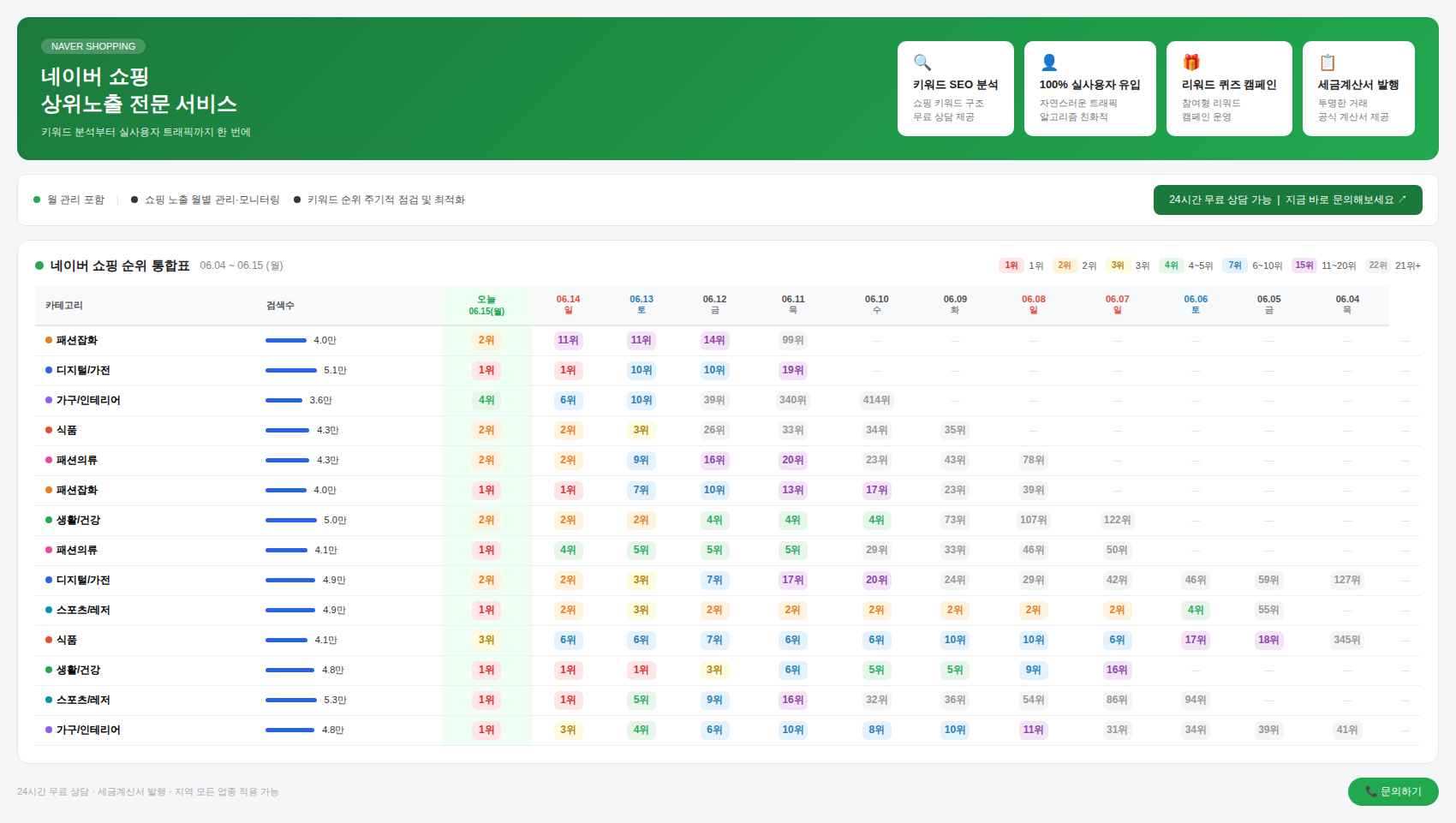1456x823 pixels.
Task: Click the 41위 rank cell
Action: (1347, 731)
